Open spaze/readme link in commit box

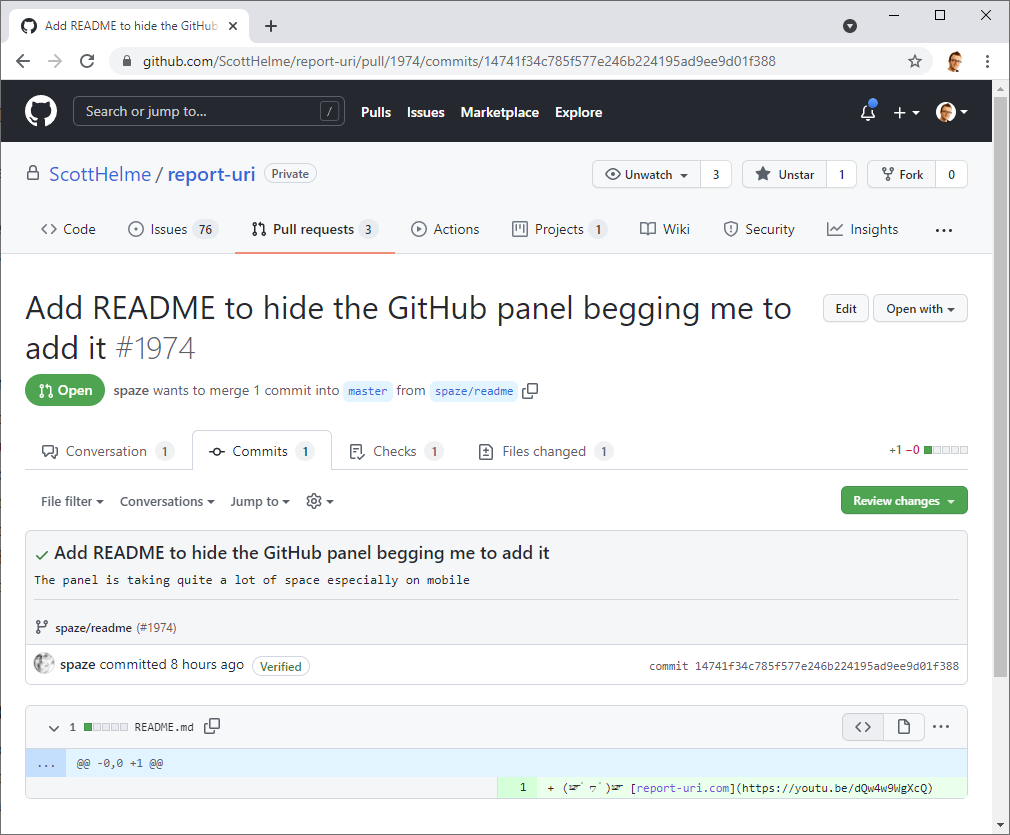93,628
